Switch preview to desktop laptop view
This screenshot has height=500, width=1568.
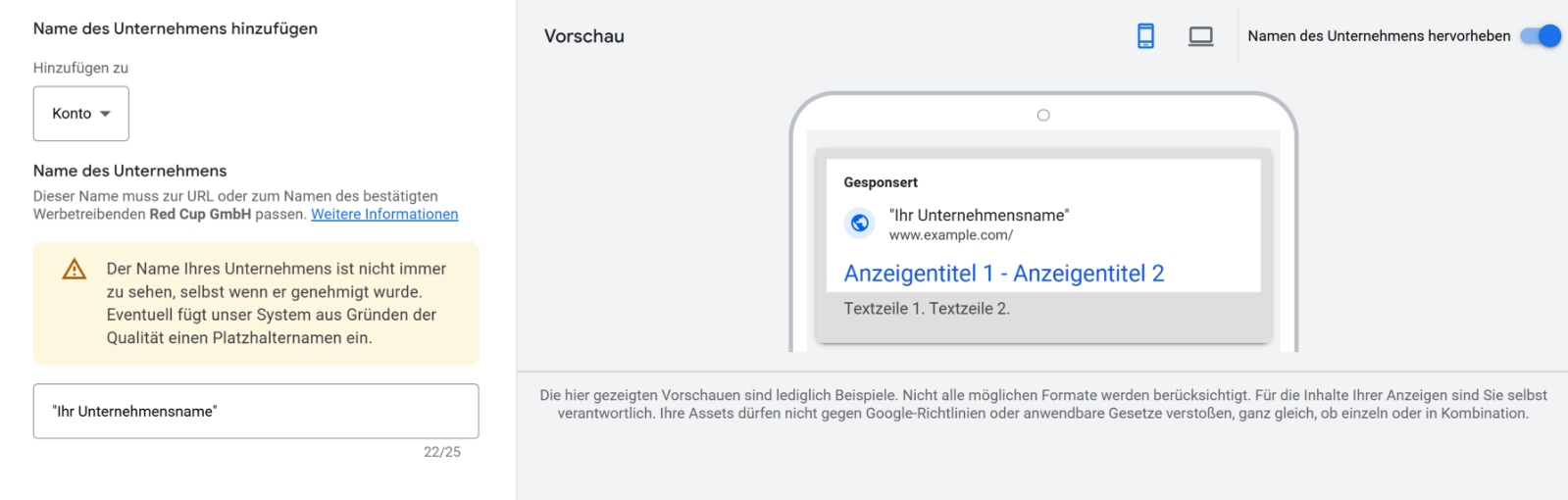coord(1200,36)
